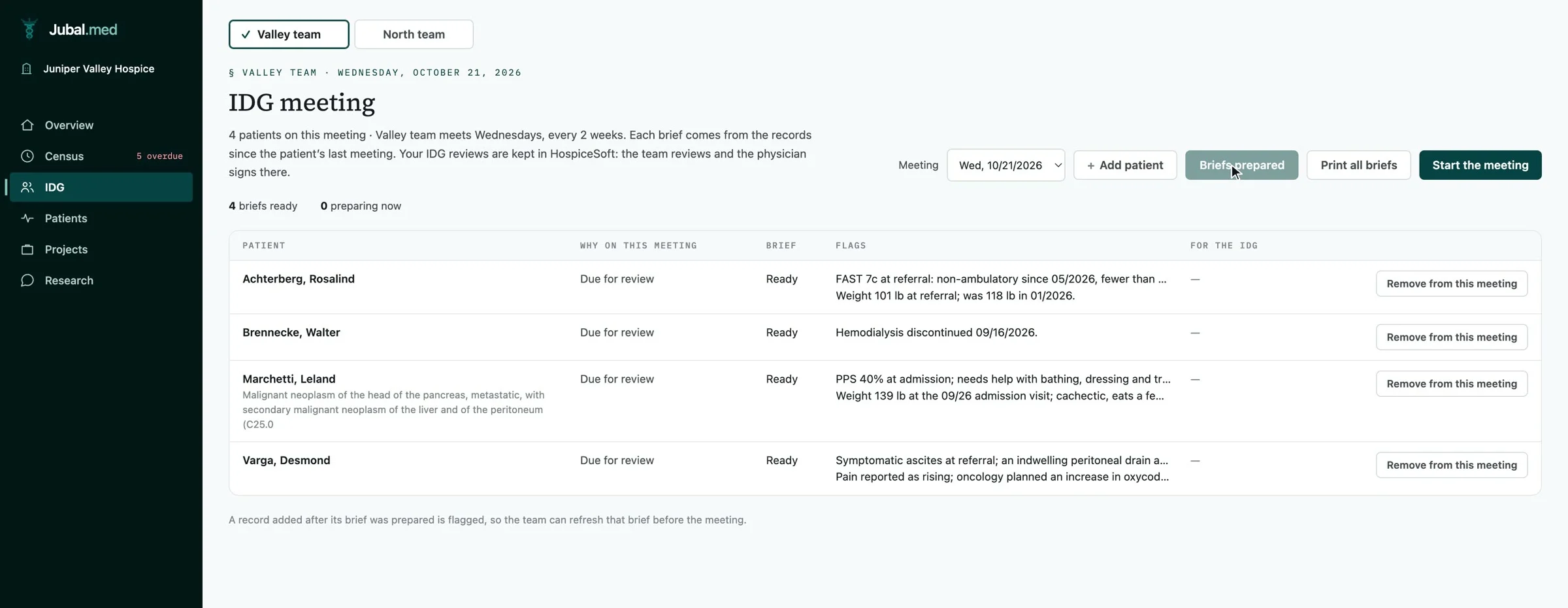The width and height of the screenshot is (1568, 608).
Task: Click the 0 preparing now count
Action: pos(361,206)
